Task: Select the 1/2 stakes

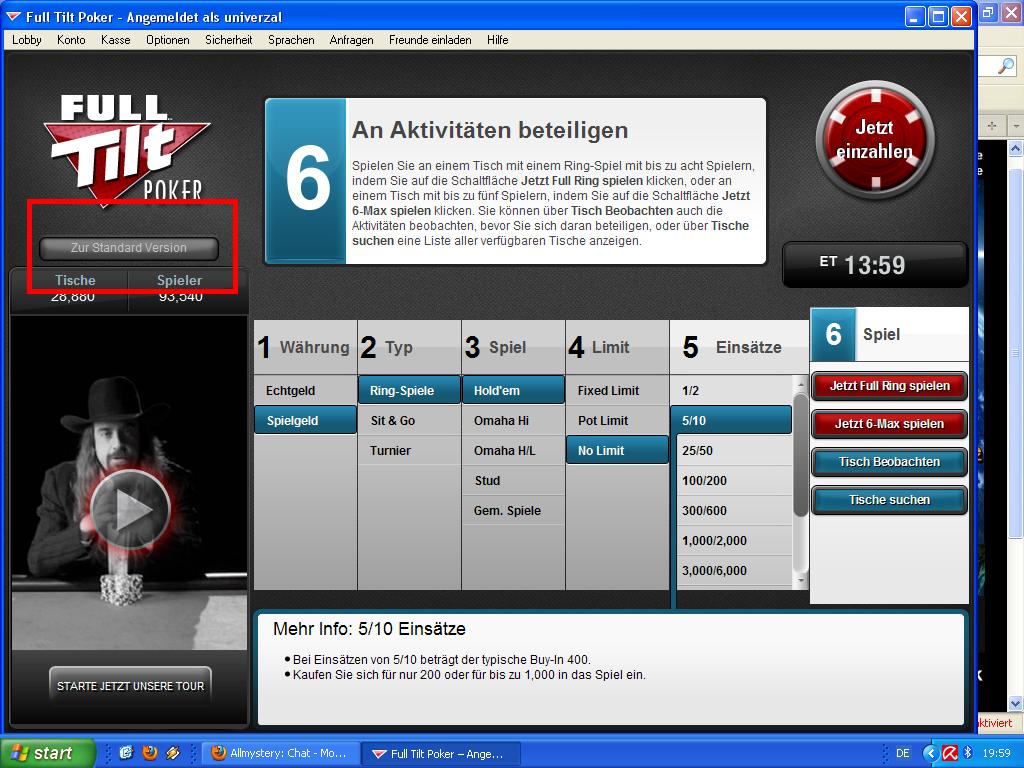Action: (731, 391)
